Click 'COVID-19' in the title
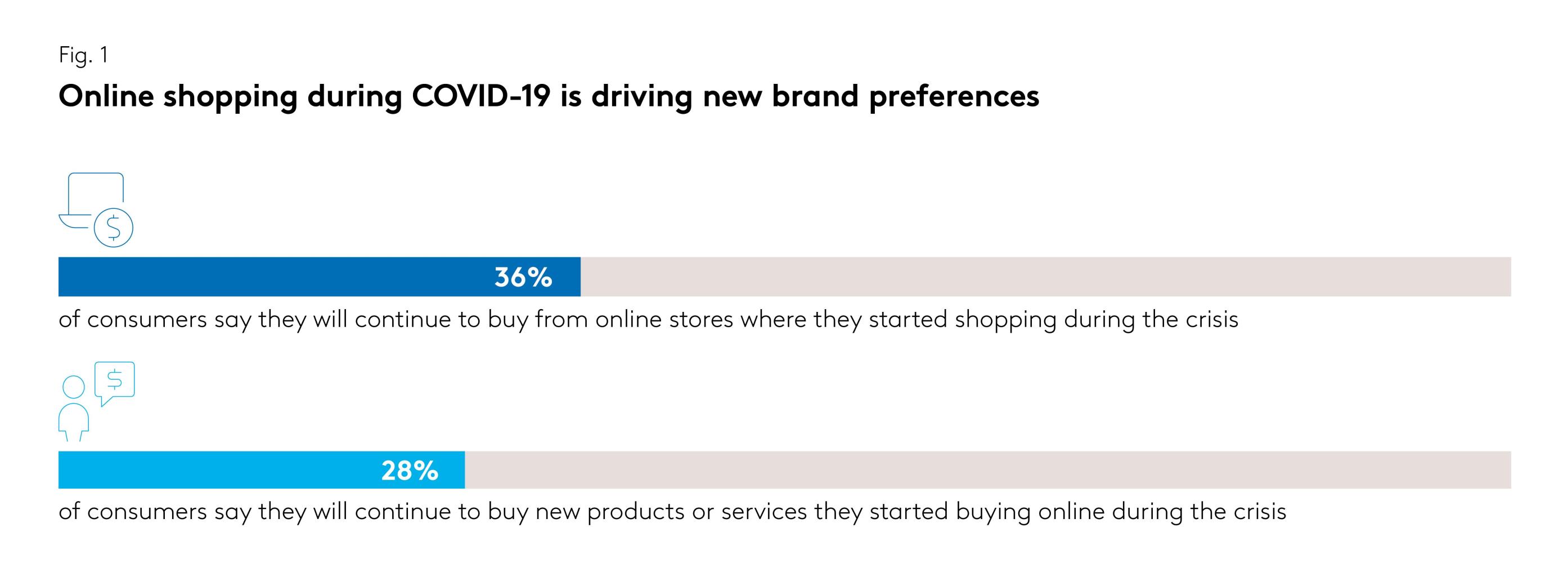This screenshot has height=563, width=1568. [481, 96]
